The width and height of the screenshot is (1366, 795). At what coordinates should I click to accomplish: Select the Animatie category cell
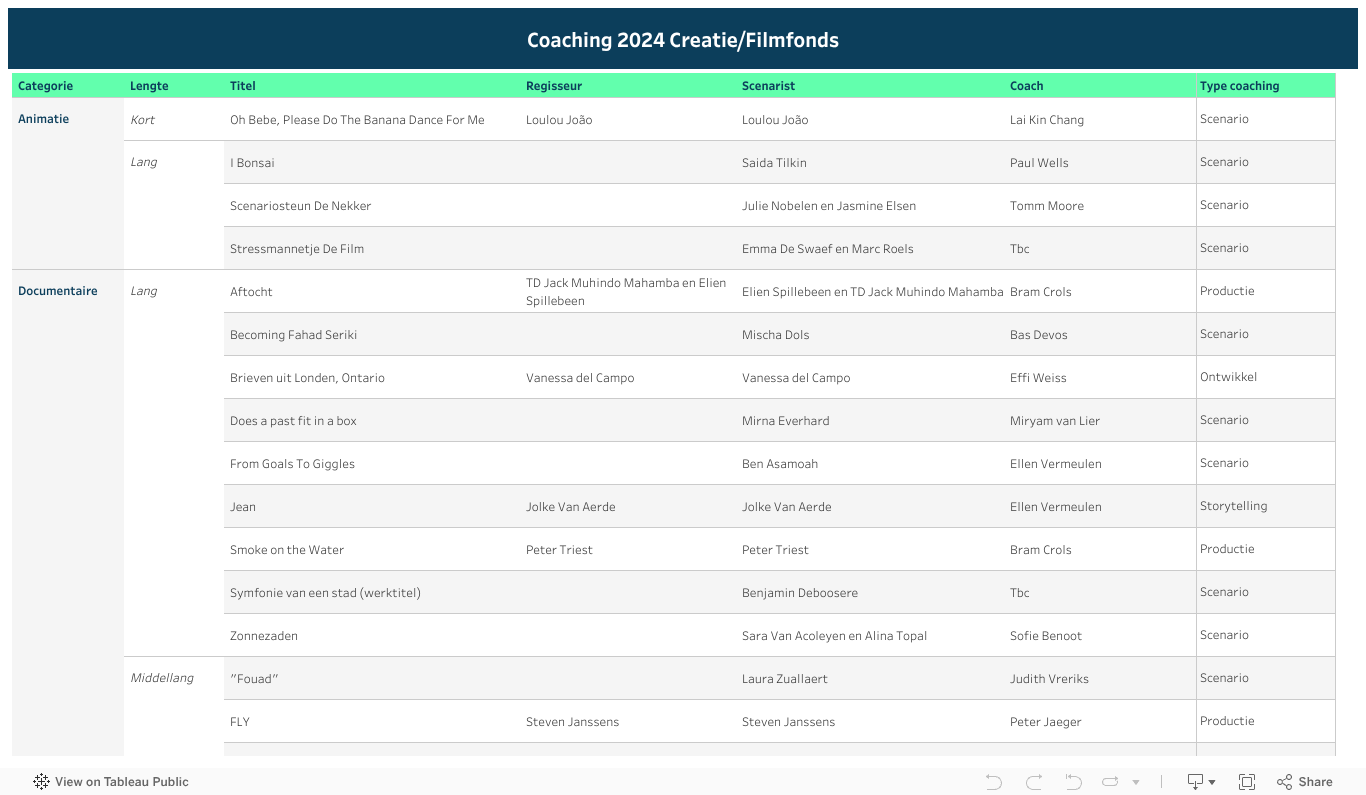tap(44, 119)
